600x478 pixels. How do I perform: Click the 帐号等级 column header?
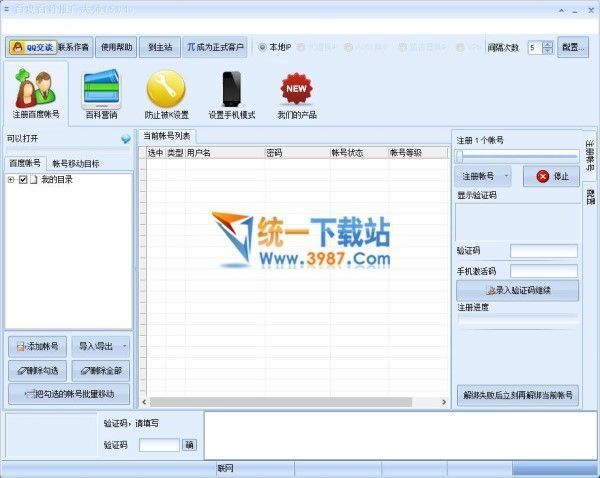417,153
